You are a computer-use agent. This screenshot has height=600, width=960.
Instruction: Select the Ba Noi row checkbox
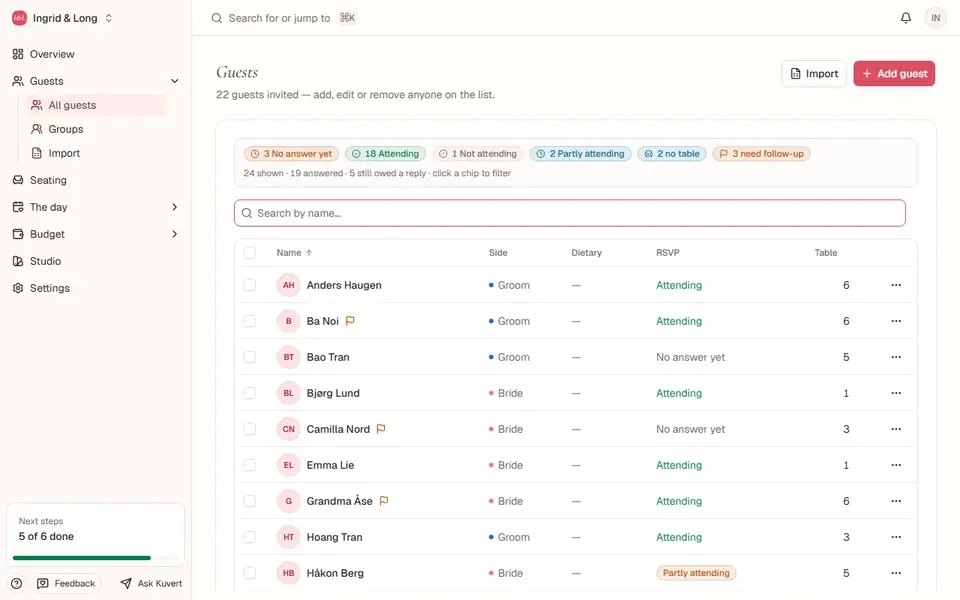pos(250,321)
